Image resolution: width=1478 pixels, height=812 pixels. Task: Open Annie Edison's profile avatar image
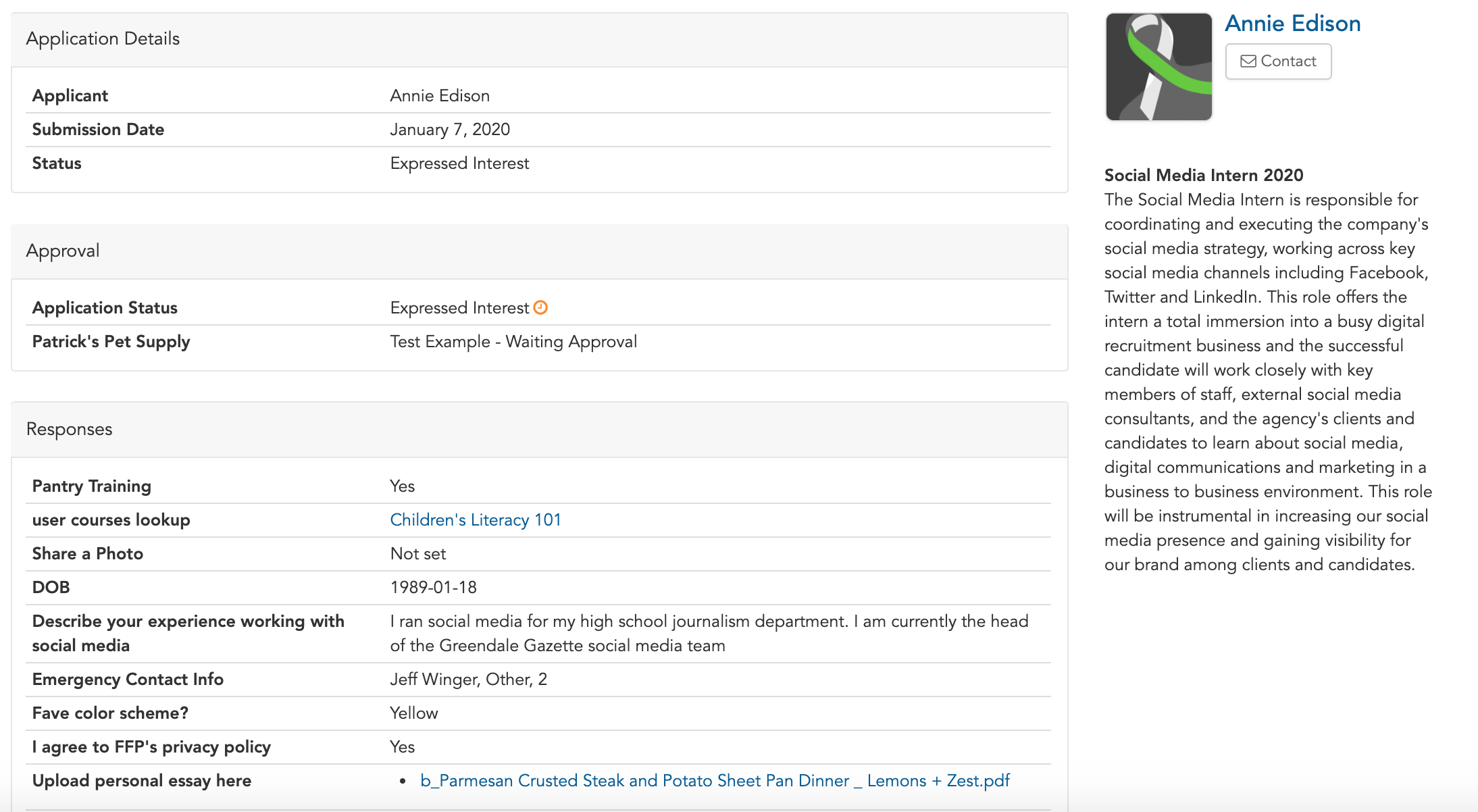(x=1159, y=67)
